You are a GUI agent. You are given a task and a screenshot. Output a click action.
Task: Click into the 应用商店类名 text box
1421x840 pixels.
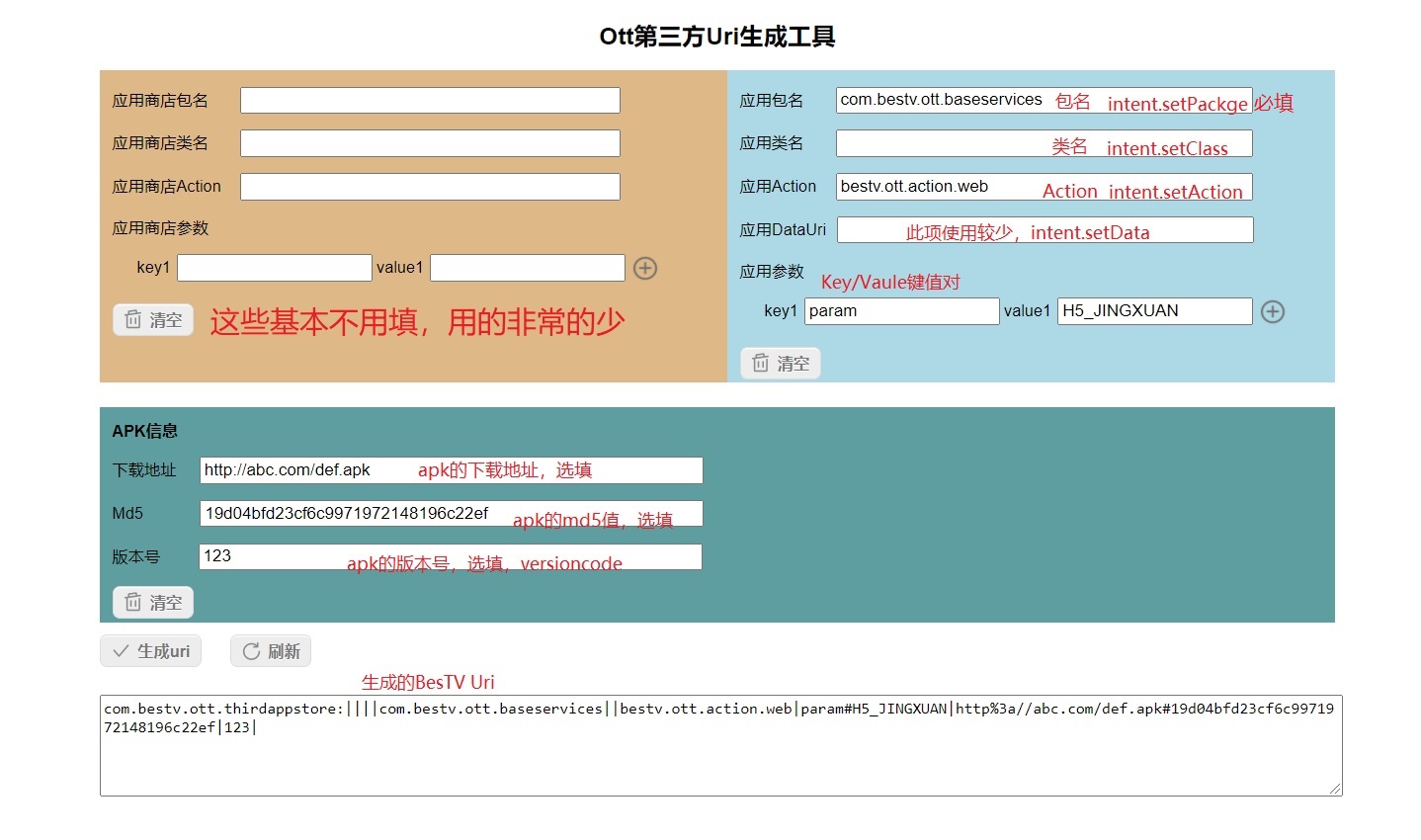[430, 144]
